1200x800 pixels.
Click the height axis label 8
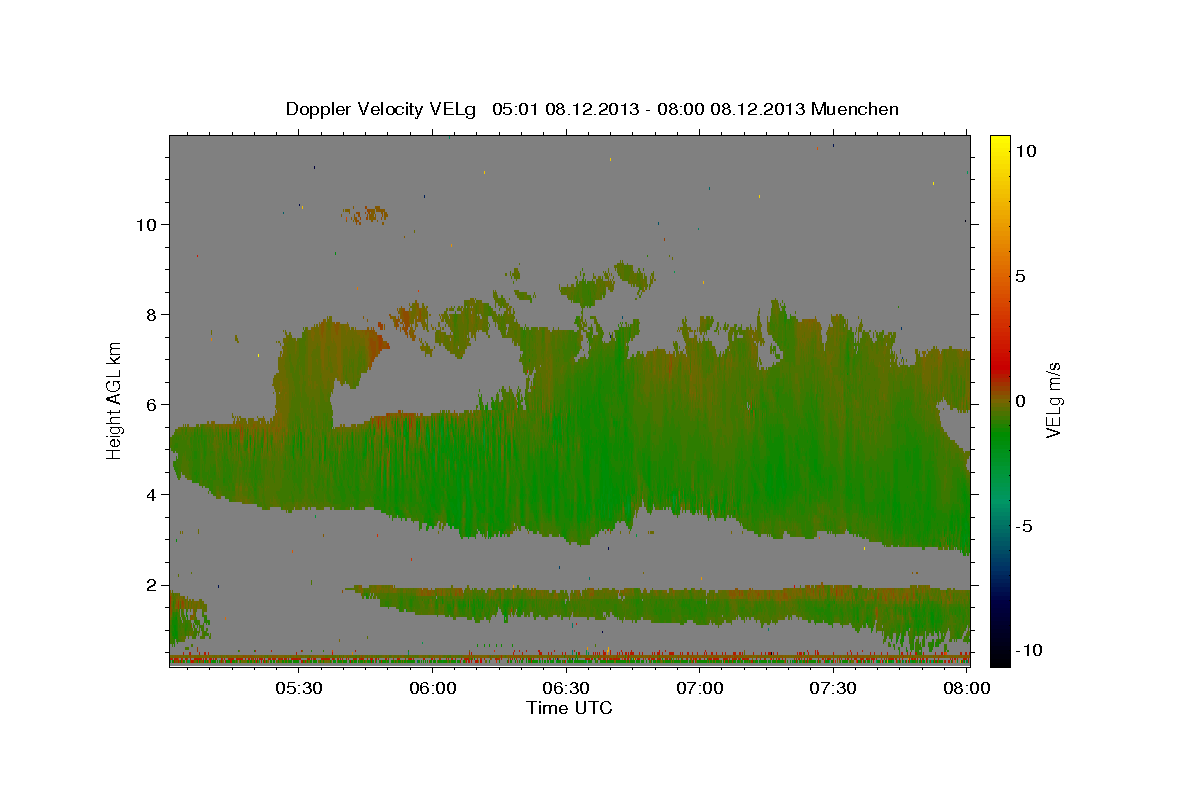pos(152,315)
